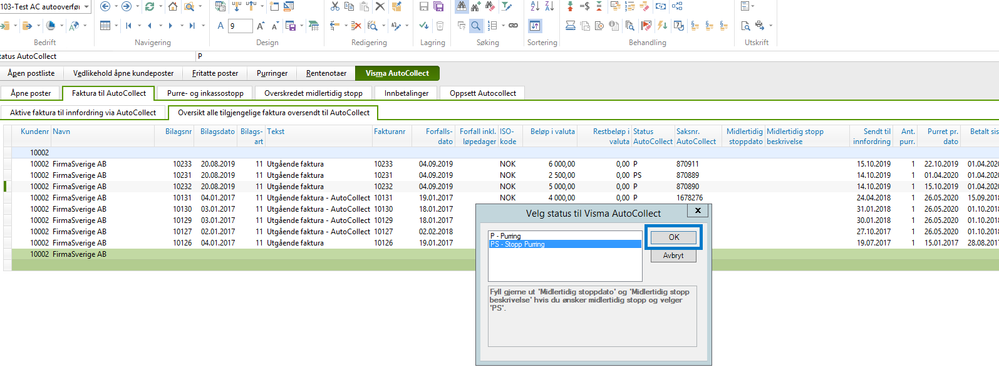Open the dropdown arrow beside the forward arrow
The width and height of the screenshot is (999, 367).
(x=137, y=6)
